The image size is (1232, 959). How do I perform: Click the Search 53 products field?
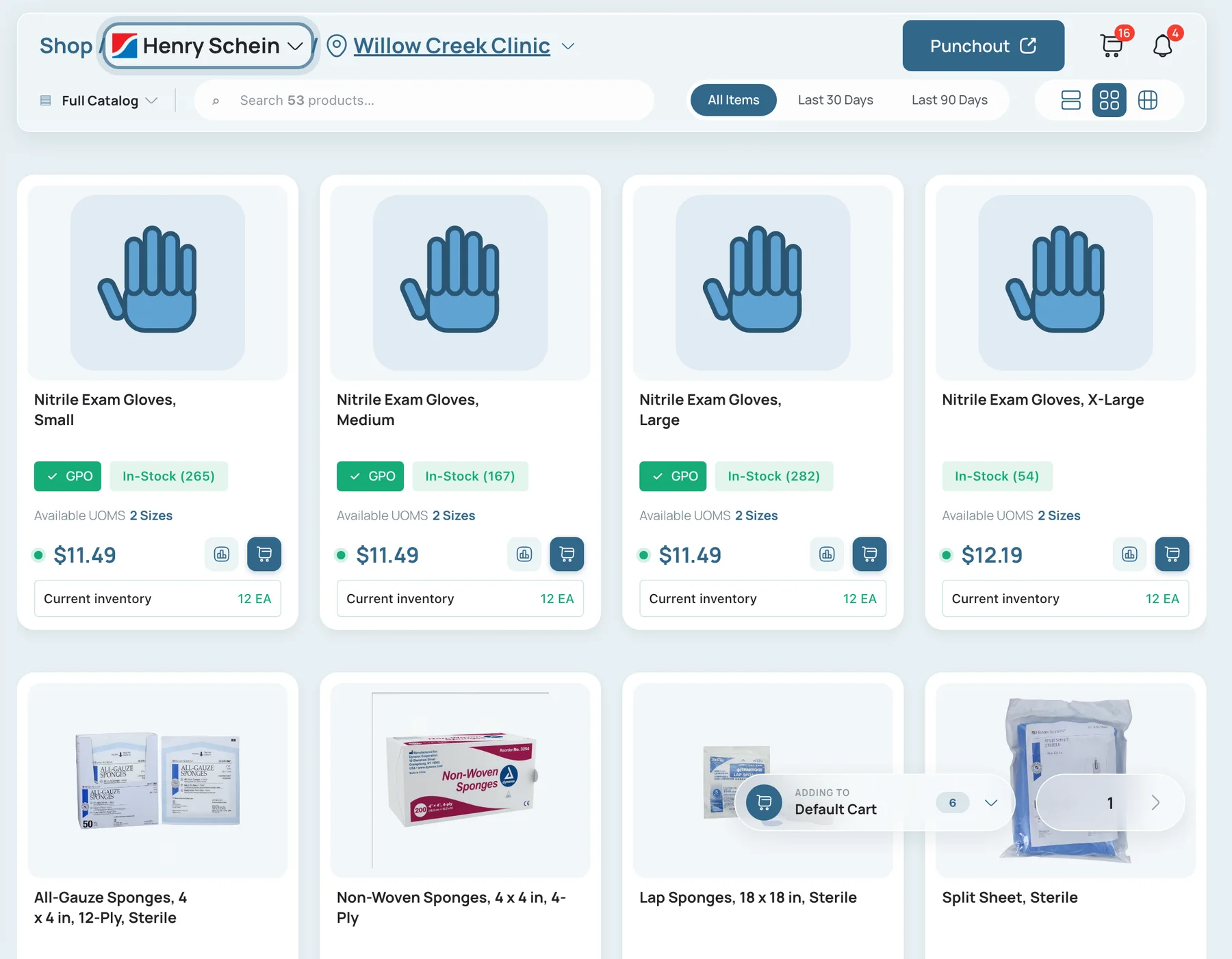coord(424,101)
